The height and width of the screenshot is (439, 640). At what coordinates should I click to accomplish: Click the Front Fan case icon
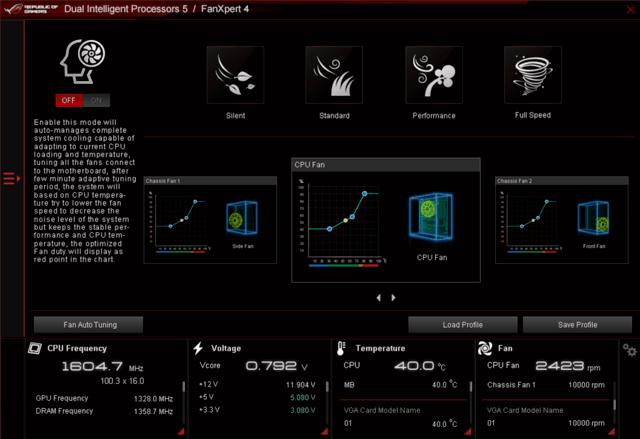[x=593, y=218]
